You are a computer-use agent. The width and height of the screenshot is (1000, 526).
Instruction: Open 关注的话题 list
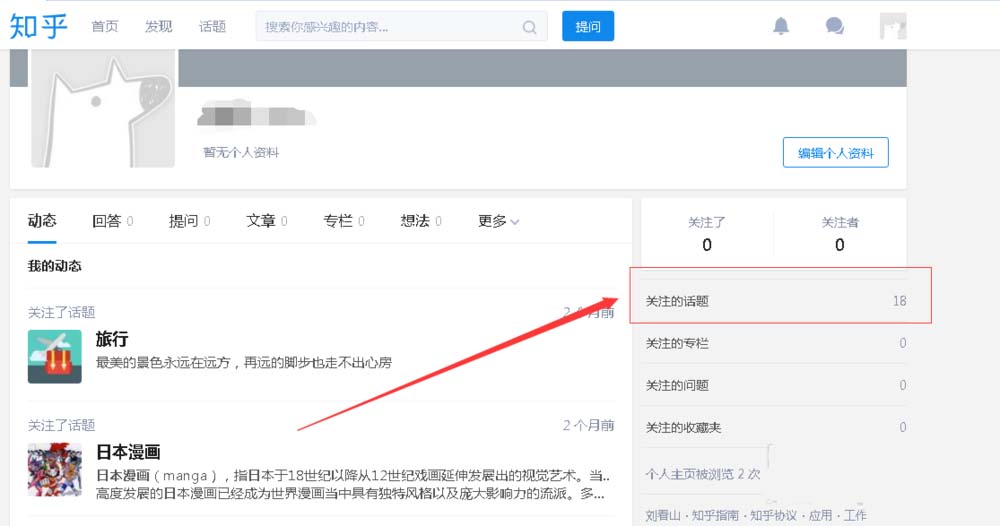774,301
